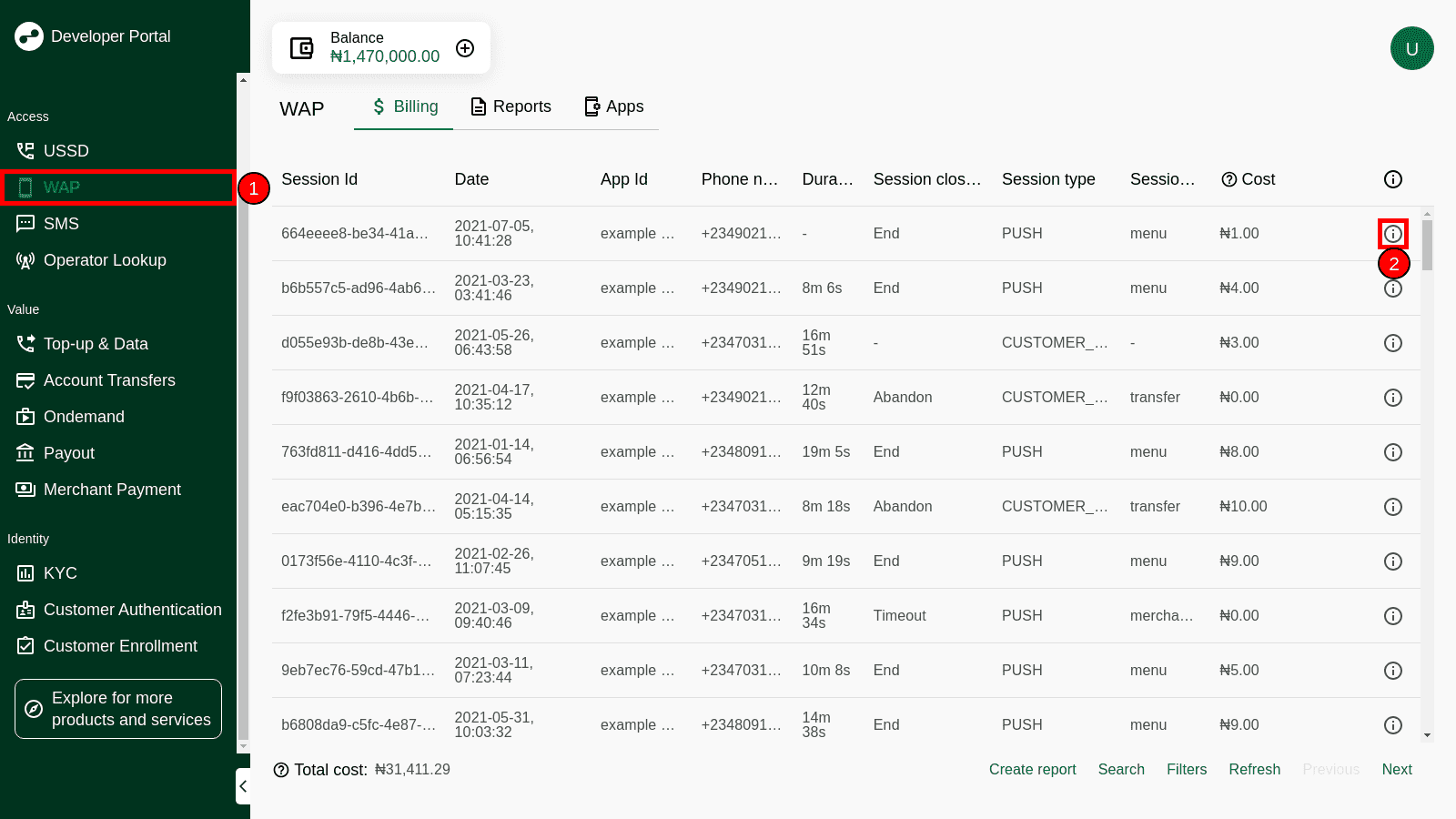Collapse the sidebar with chevron arrow
Viewport: 1456px width, 819px height.
point(243,786)
